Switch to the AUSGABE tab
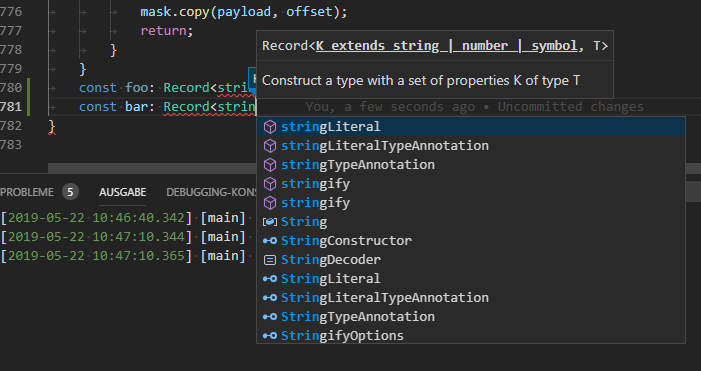Viewport: 701px width, 371px height. [x=122, y=192]
